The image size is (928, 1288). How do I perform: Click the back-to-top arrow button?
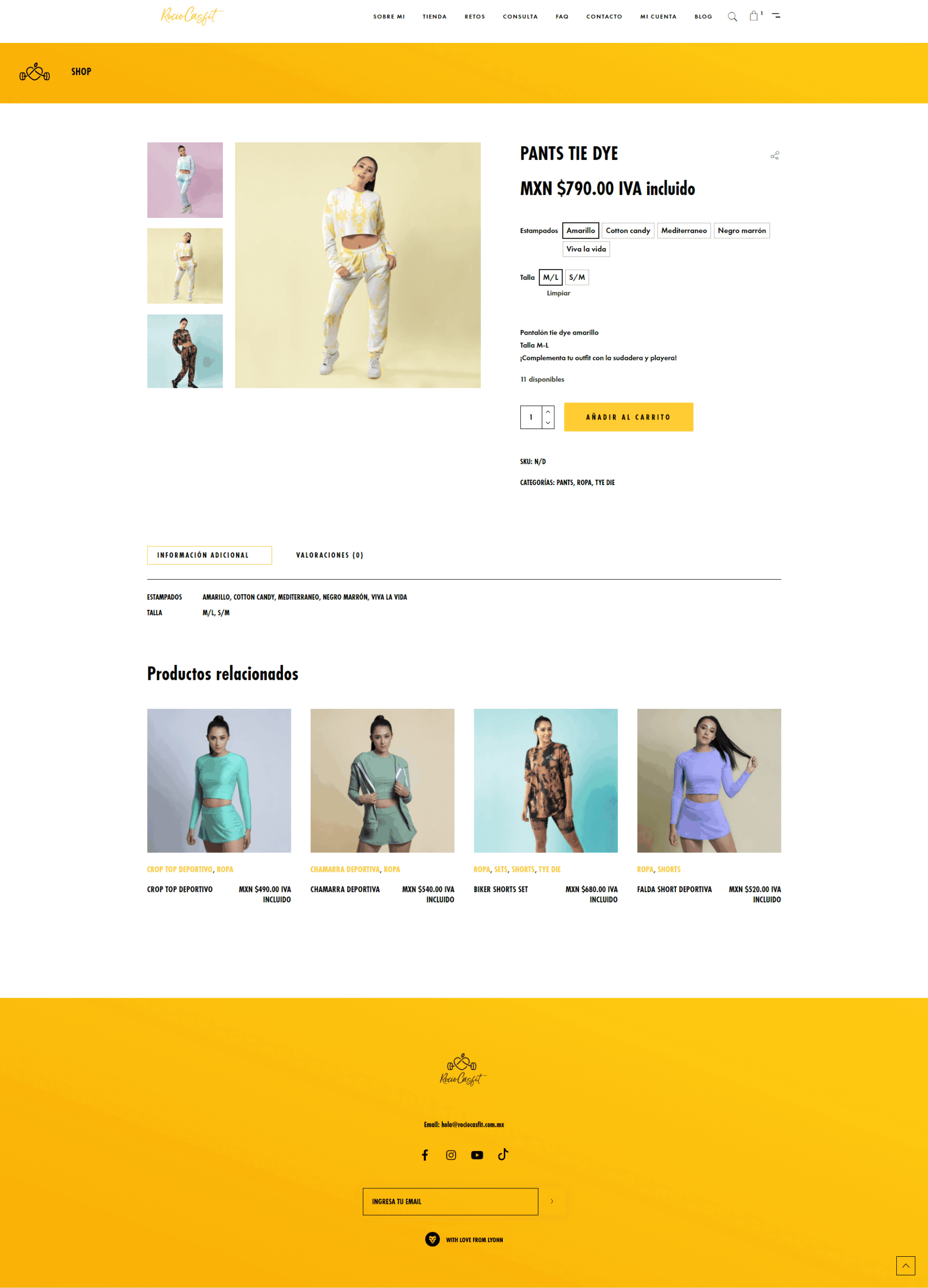pyautogui.click(x=905, y=1265)
